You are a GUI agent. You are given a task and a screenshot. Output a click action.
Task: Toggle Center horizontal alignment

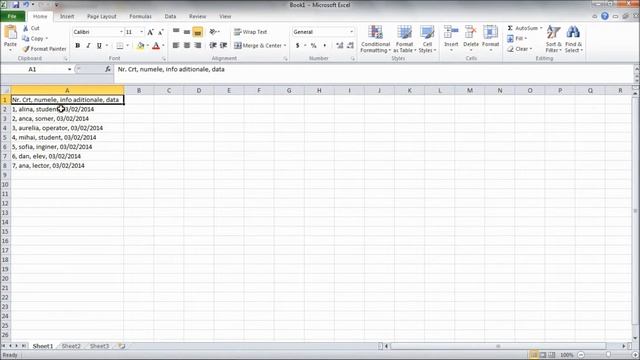187,45
